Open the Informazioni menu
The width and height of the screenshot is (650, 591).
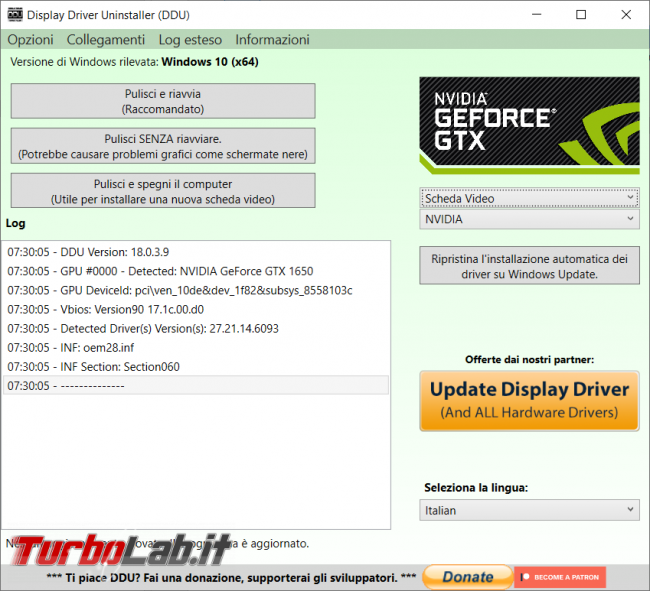pos(272,40)
